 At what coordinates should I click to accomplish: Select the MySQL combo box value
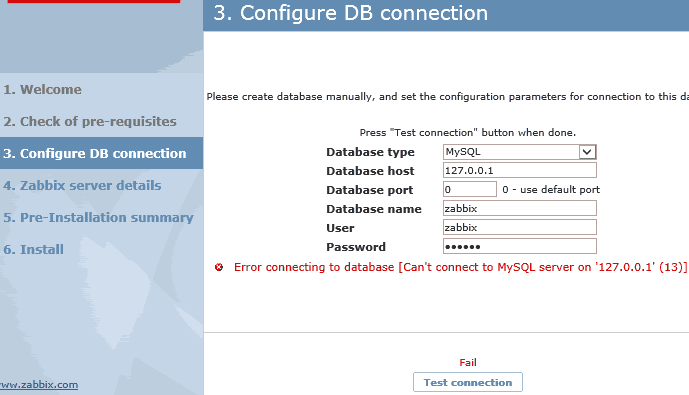point(519,152)
